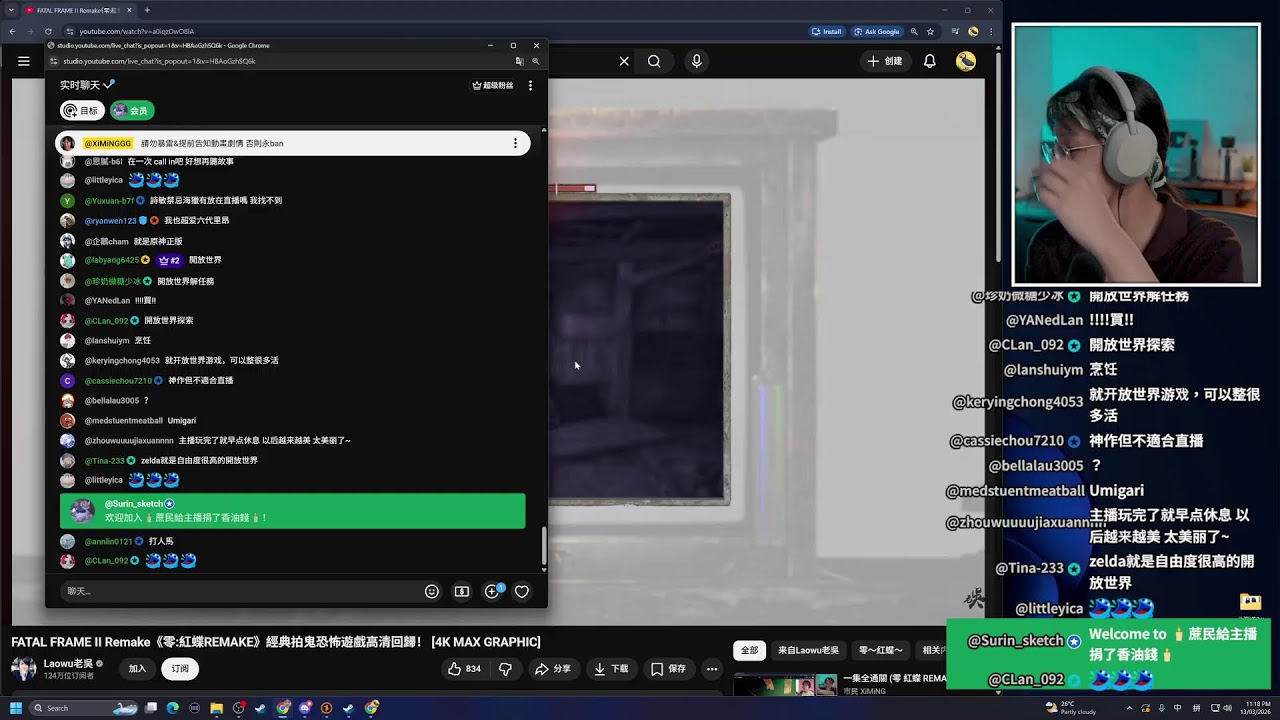
Task: Clear the search box with the X icon
Action: 624,61
